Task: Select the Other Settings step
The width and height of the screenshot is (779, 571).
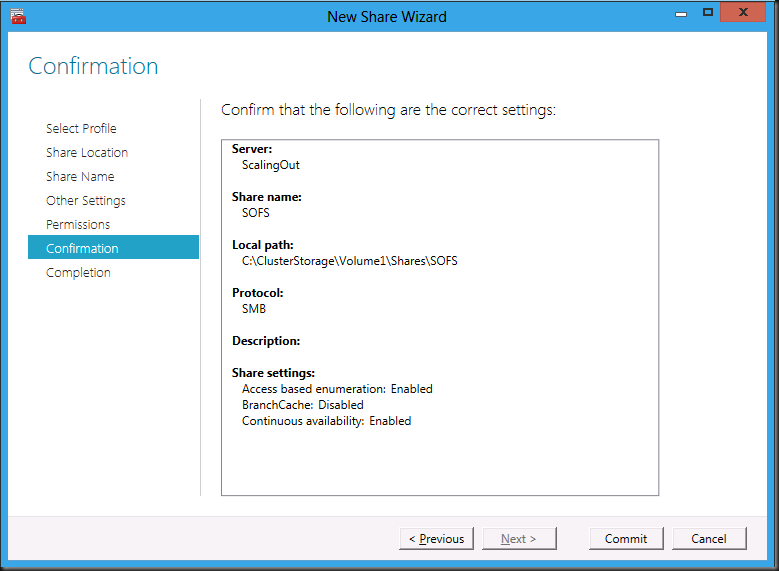Action: tap(85, 201)
